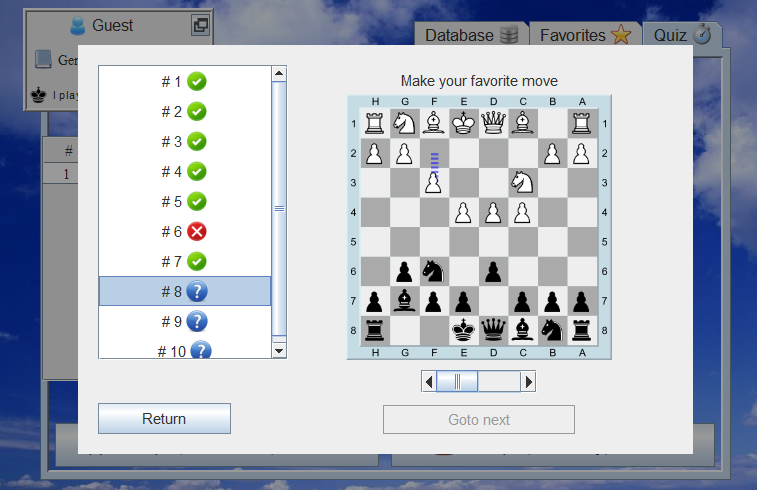The image size is (757, 490).
Task: Click the black rook on H8
Action: tap(375, 331)
